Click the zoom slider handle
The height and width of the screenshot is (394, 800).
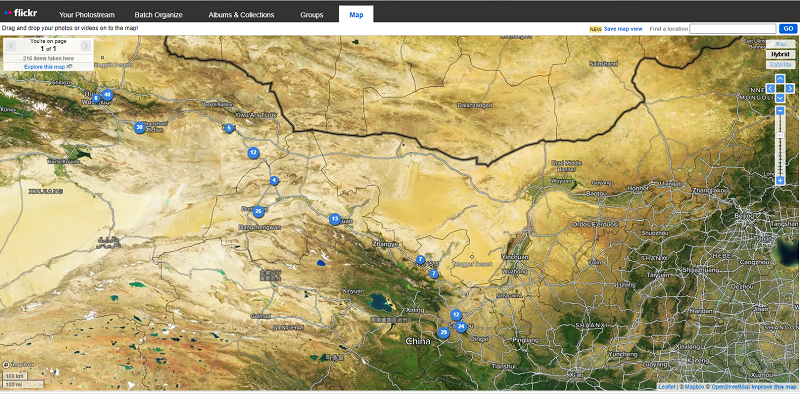[780, 135]
